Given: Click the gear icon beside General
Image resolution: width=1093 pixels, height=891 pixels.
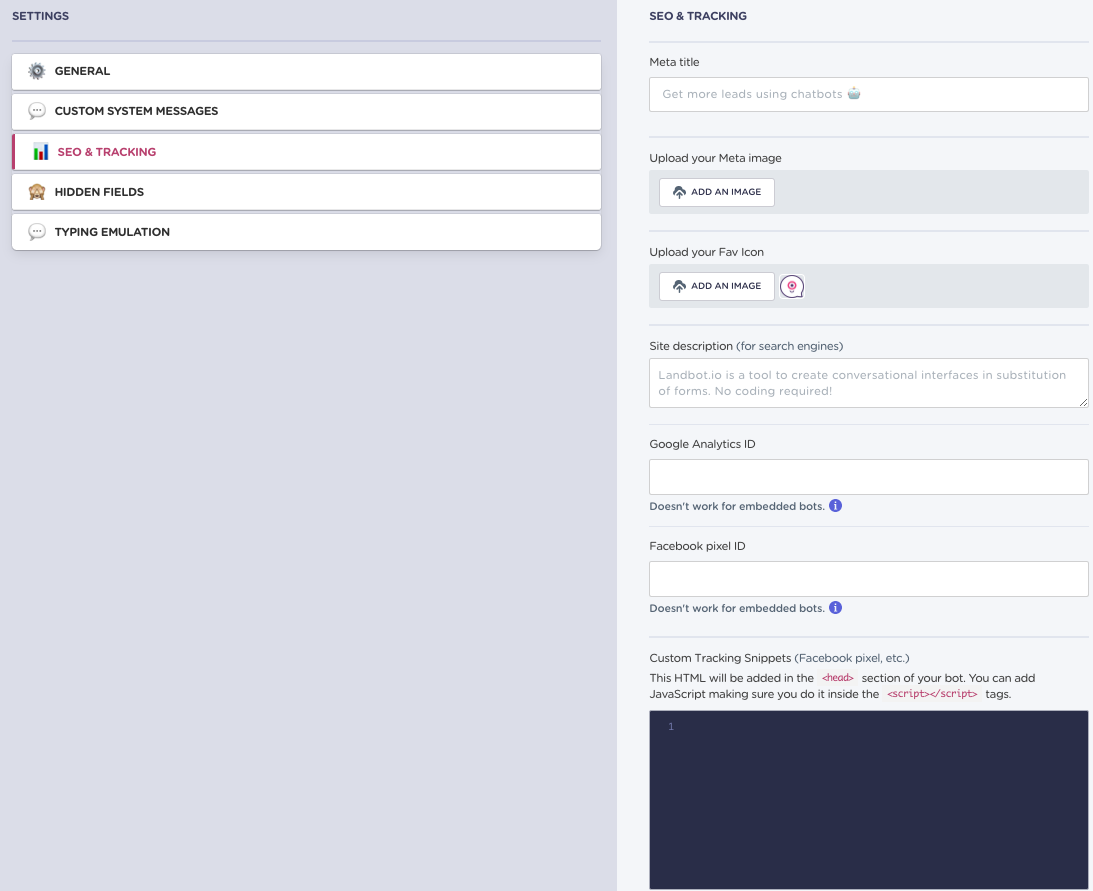Looking at the screenshot, I should coord(37,71).
